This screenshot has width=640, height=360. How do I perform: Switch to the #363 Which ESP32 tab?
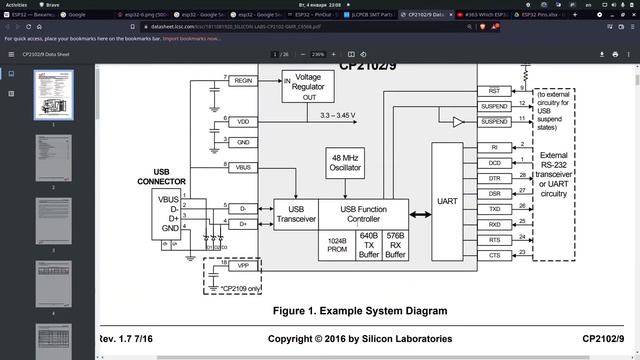[x=482, y=15]
